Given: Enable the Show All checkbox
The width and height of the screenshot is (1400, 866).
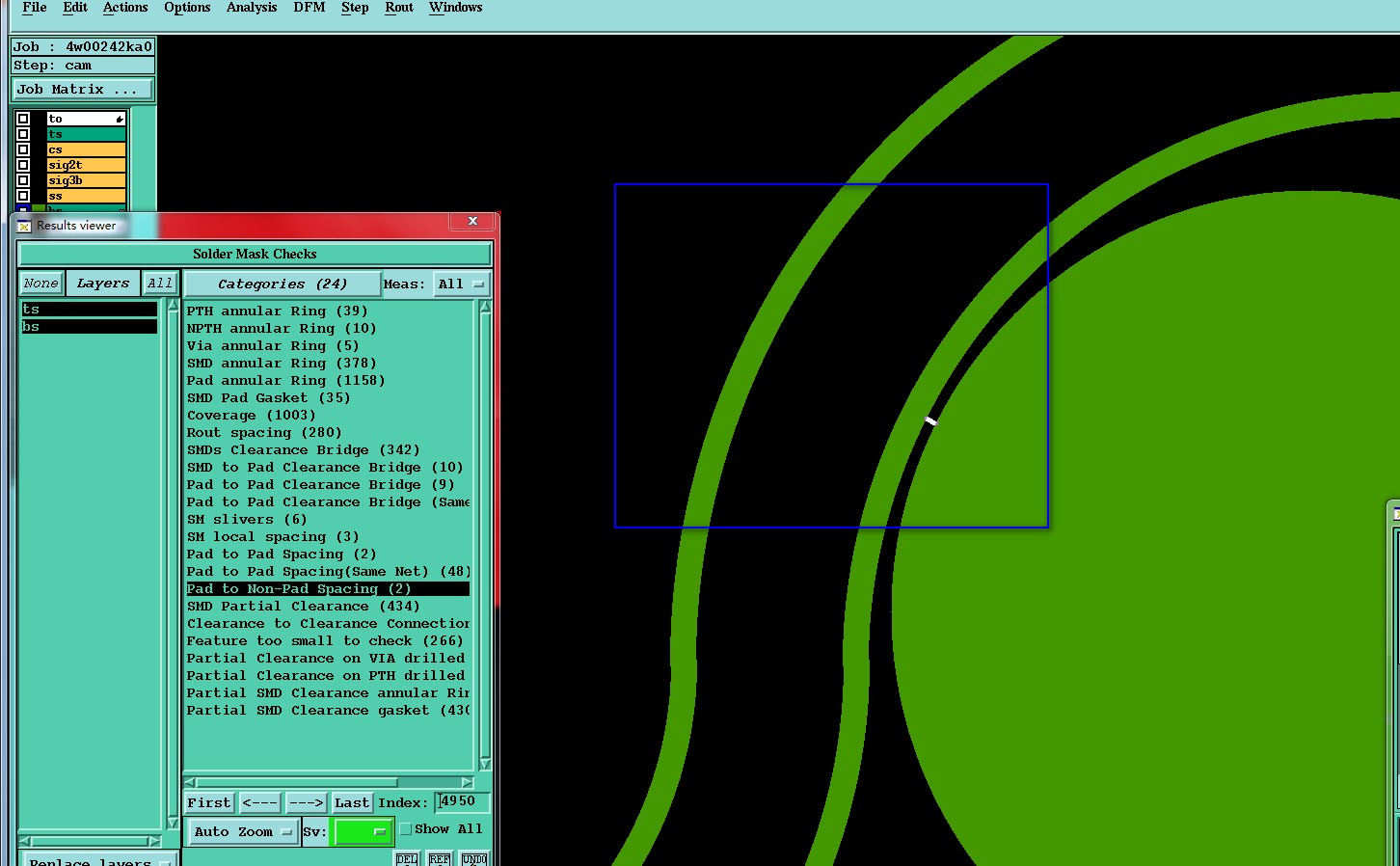Looking at the screenshot, I should [x=406, y=829].
